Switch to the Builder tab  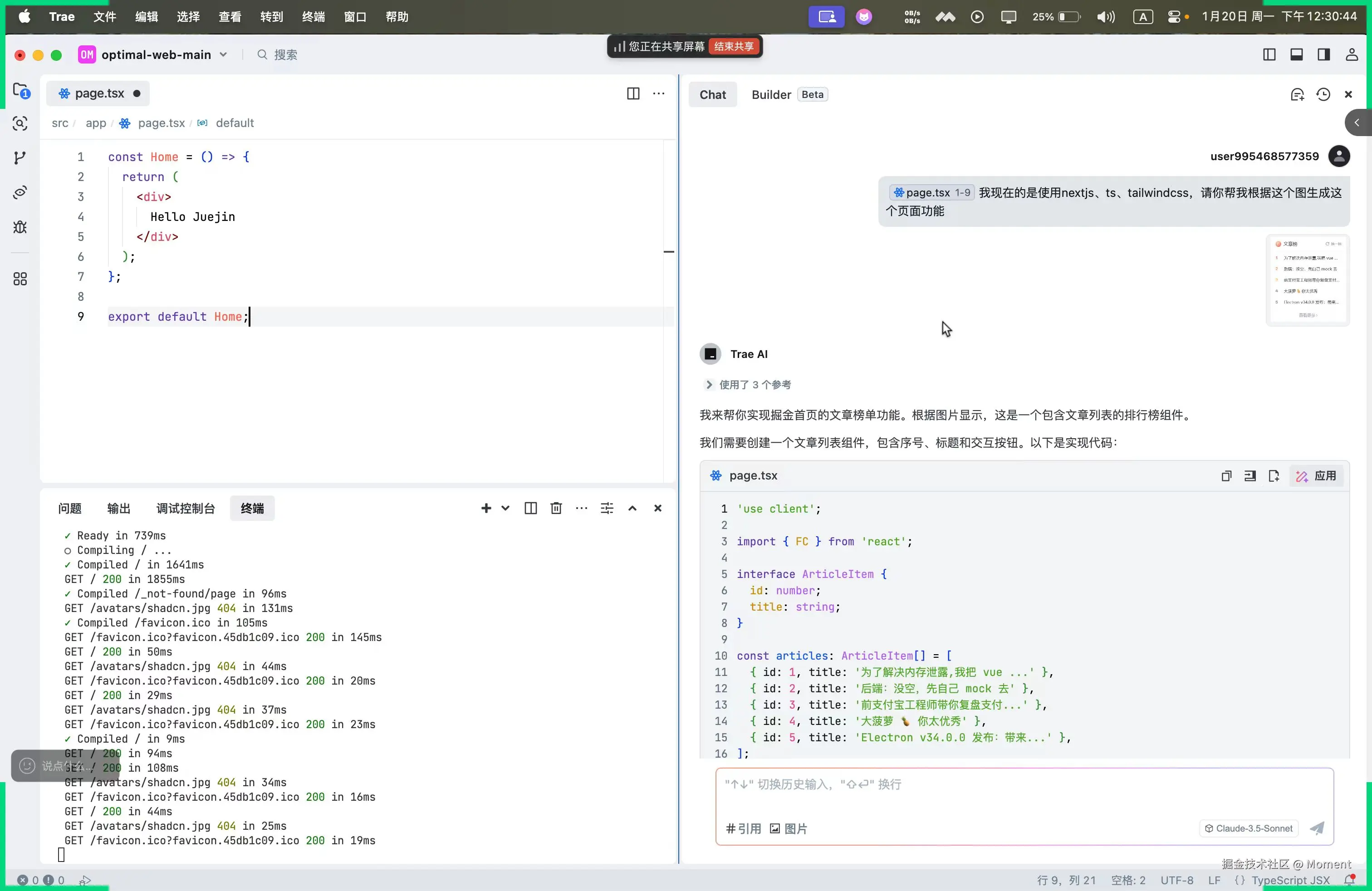click(x=771, y=94)
